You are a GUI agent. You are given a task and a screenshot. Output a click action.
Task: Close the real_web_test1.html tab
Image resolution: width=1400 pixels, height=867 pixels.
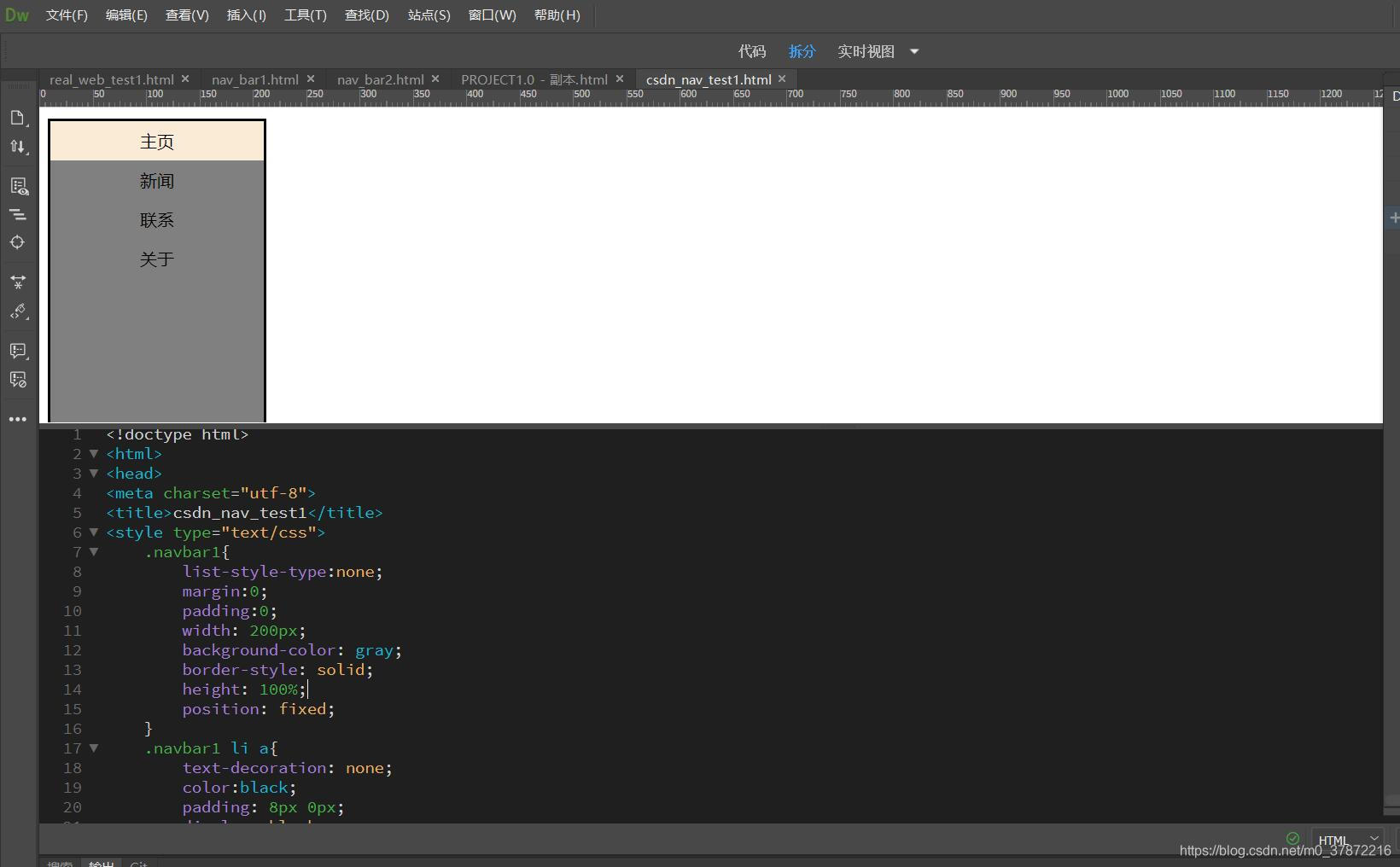tap(185, 79)
